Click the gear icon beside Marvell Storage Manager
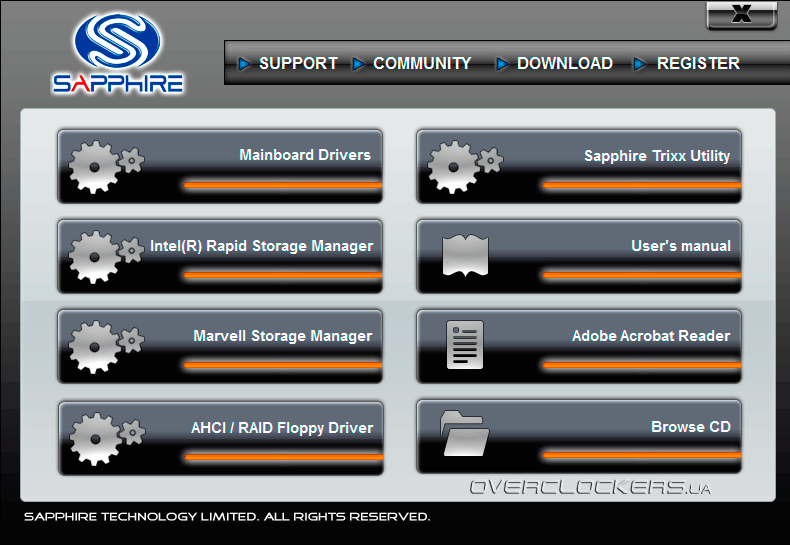Screen dimensions: 790x545 [106, 347]
